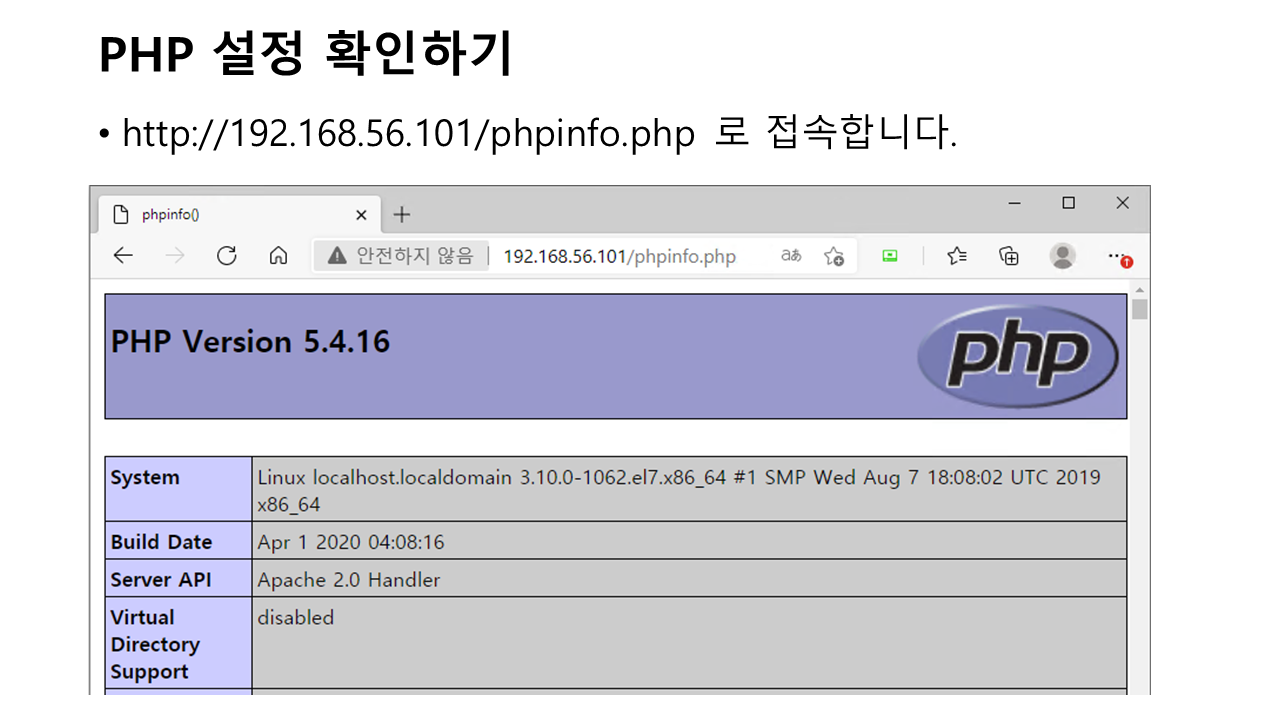Viewport: 1280px width, 720px height.
Task: Add this page to favorites
Action: coord(834,256)
